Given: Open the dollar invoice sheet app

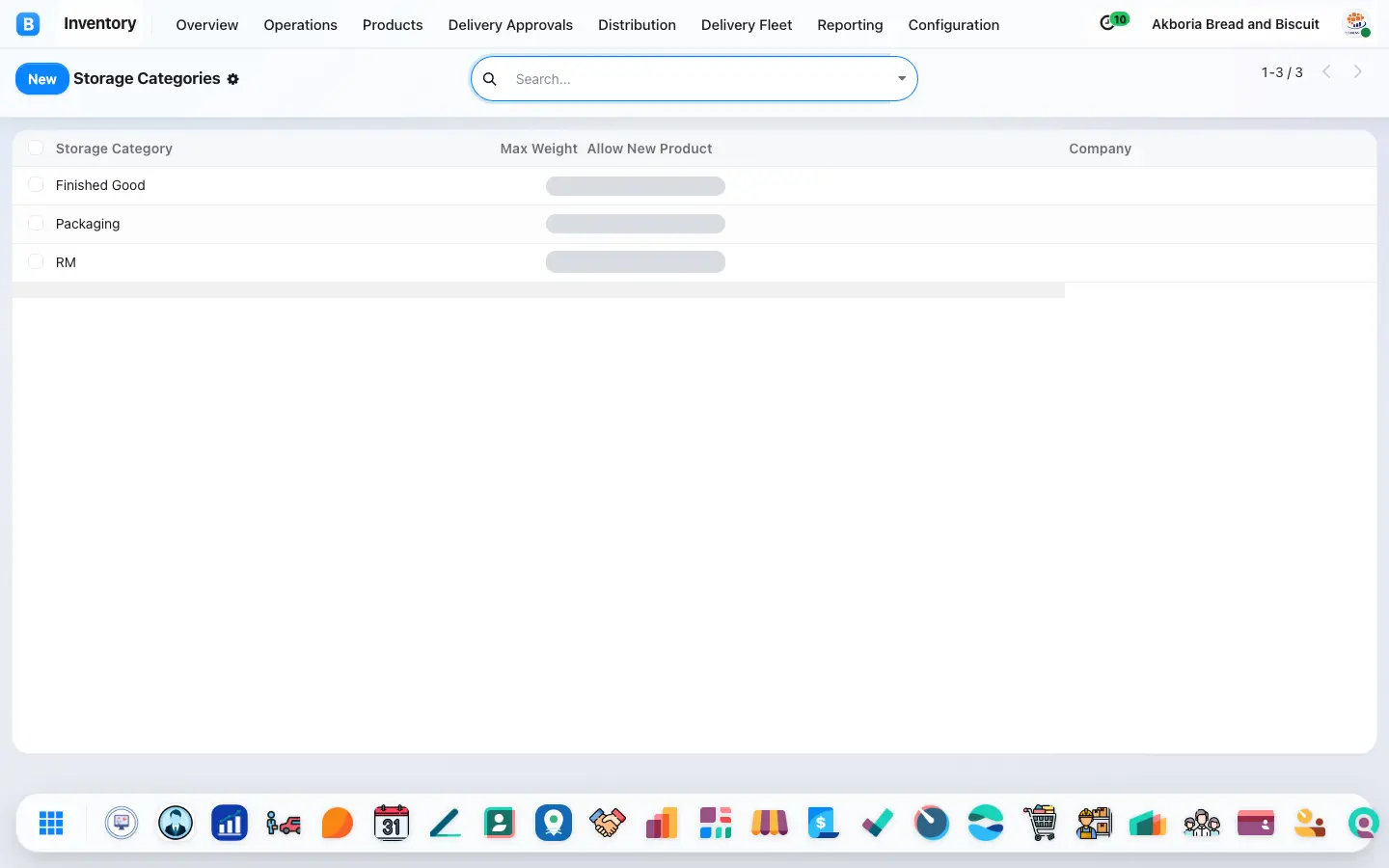Looking at the screenshot, I should point(824,823).
